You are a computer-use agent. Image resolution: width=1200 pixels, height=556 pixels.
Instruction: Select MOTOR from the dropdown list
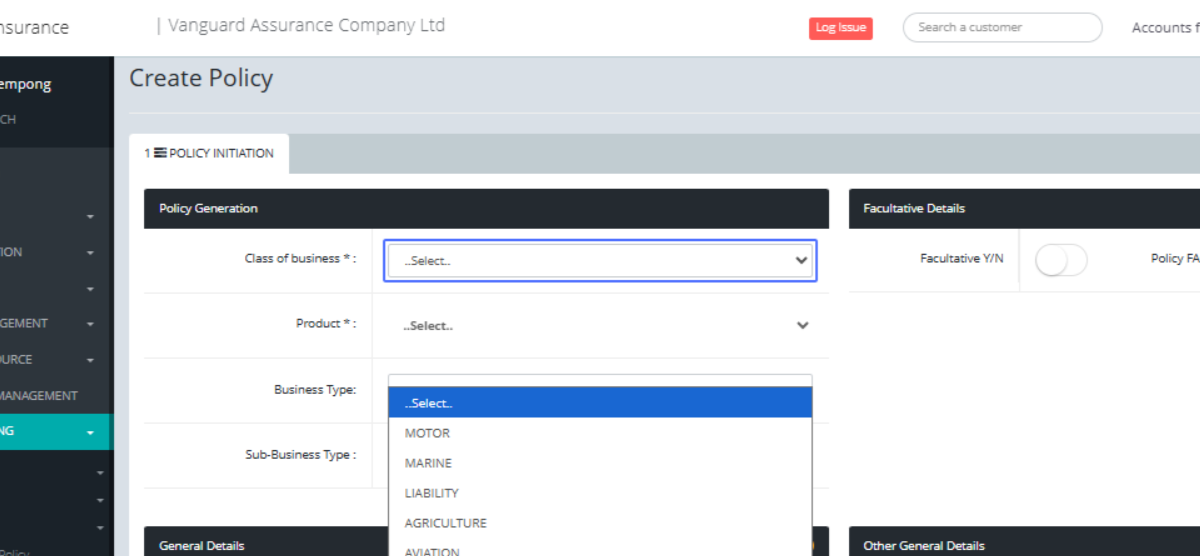pyautogui.click(x=427, y=433)
